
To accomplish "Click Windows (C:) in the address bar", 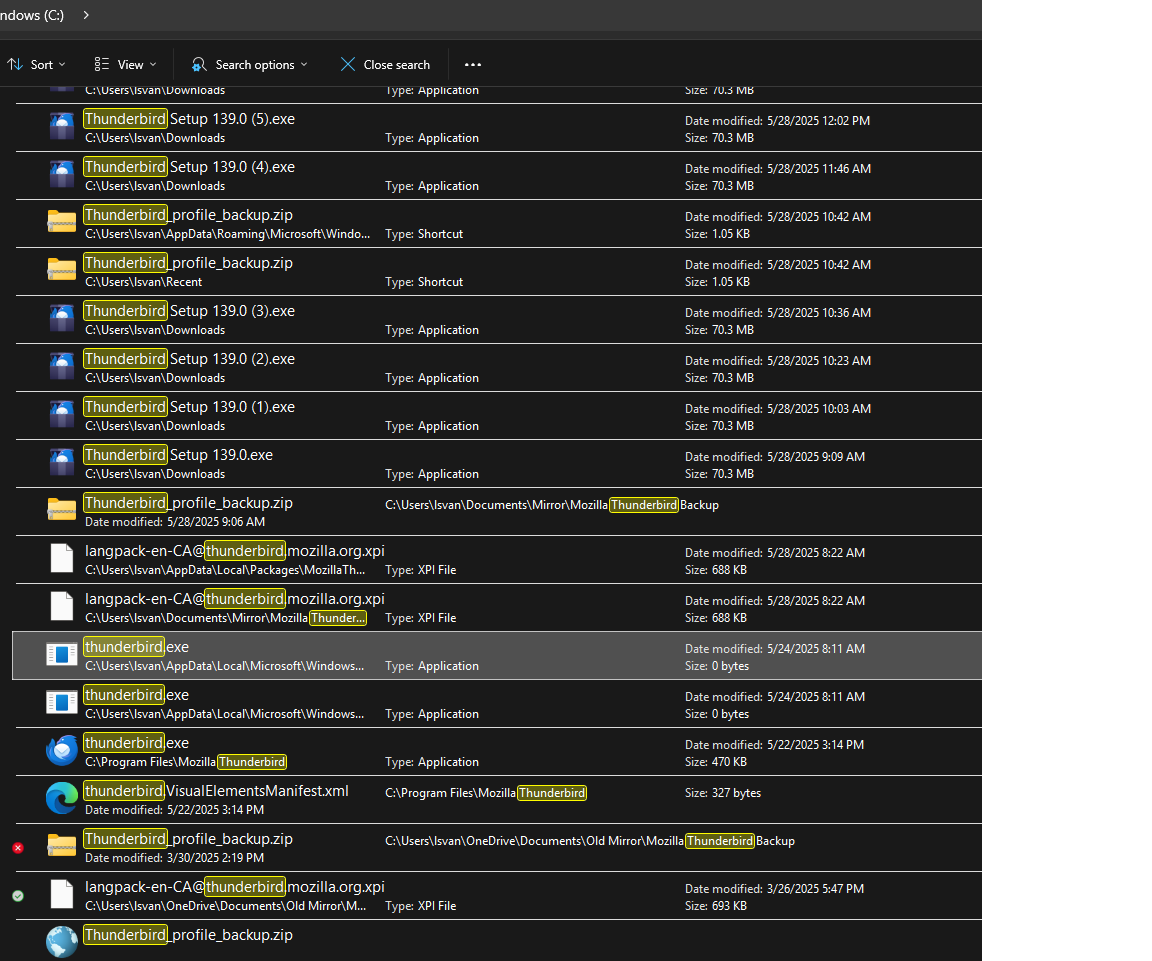I will pyautogui.click(x=32, y=15).
